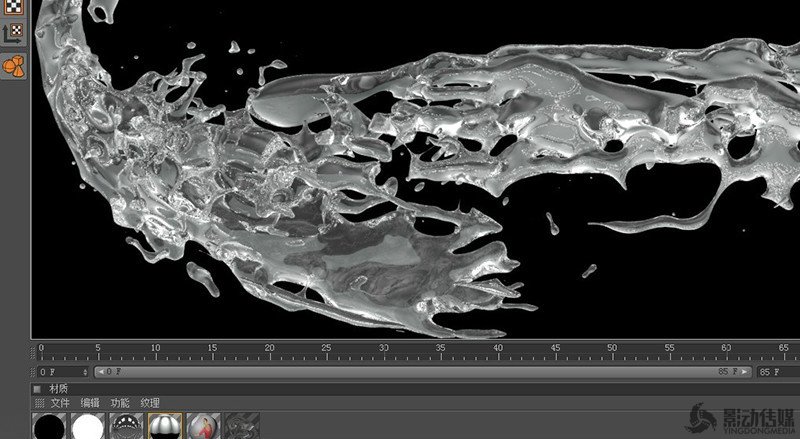The height and width of the screenshot is (439, 800).
Task: Activate the Texture Axis mode icon
Action: coord(14,33)
